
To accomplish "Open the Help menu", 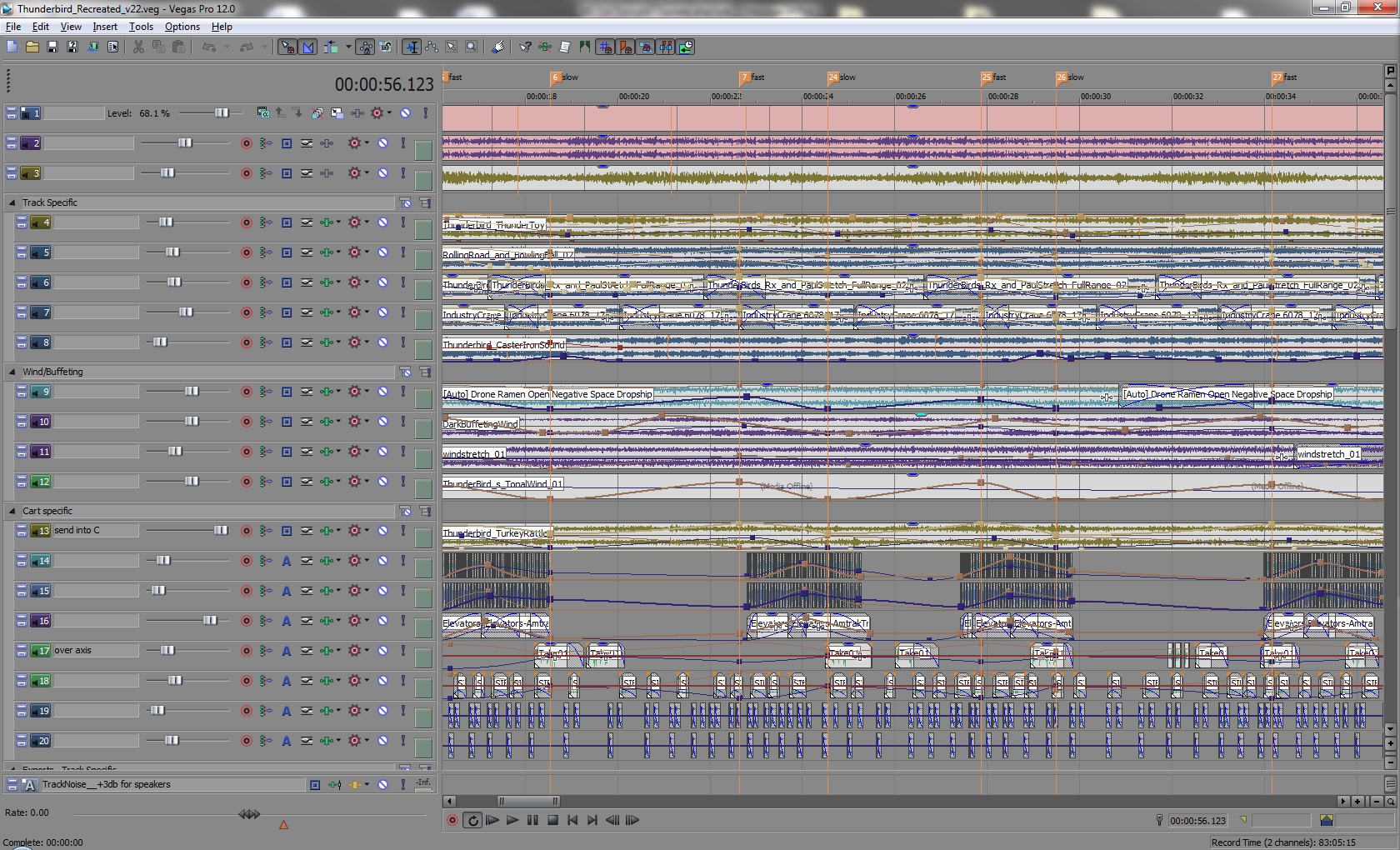I will 222,27.
